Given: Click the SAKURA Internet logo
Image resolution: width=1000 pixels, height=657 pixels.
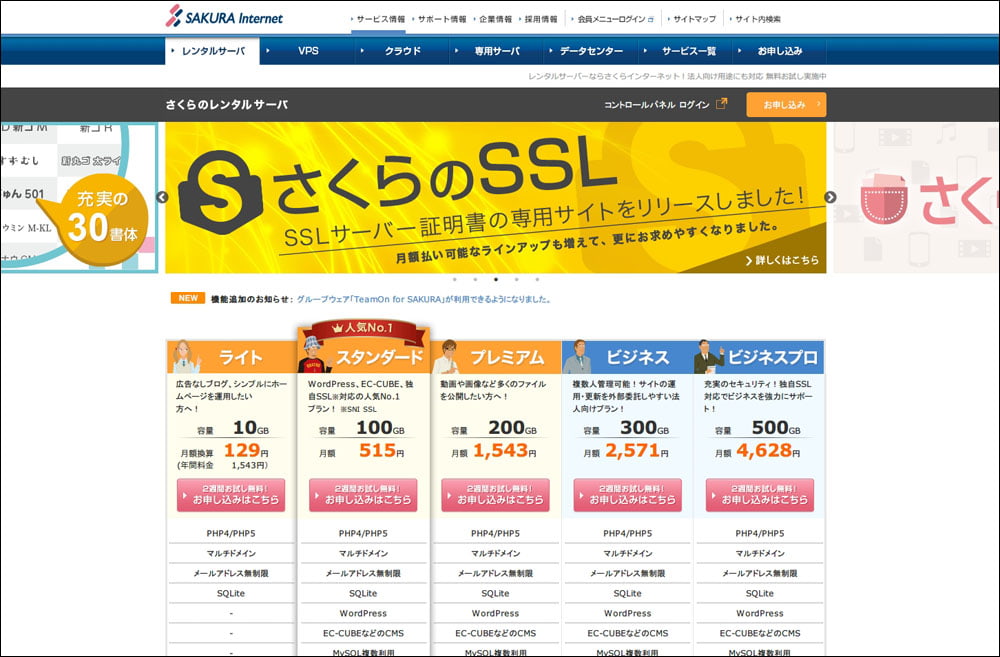Looking at the screenshot, I should coord(224,17).
